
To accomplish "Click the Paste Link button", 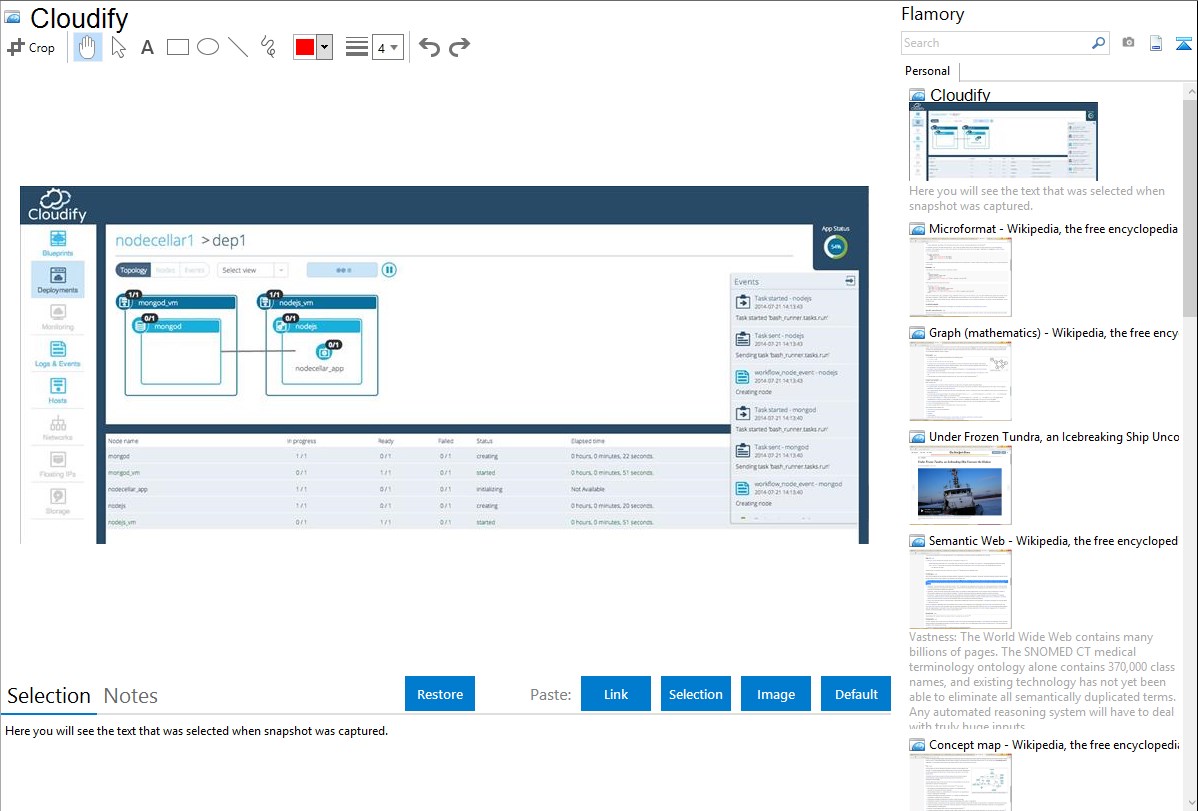I will 616,694.
